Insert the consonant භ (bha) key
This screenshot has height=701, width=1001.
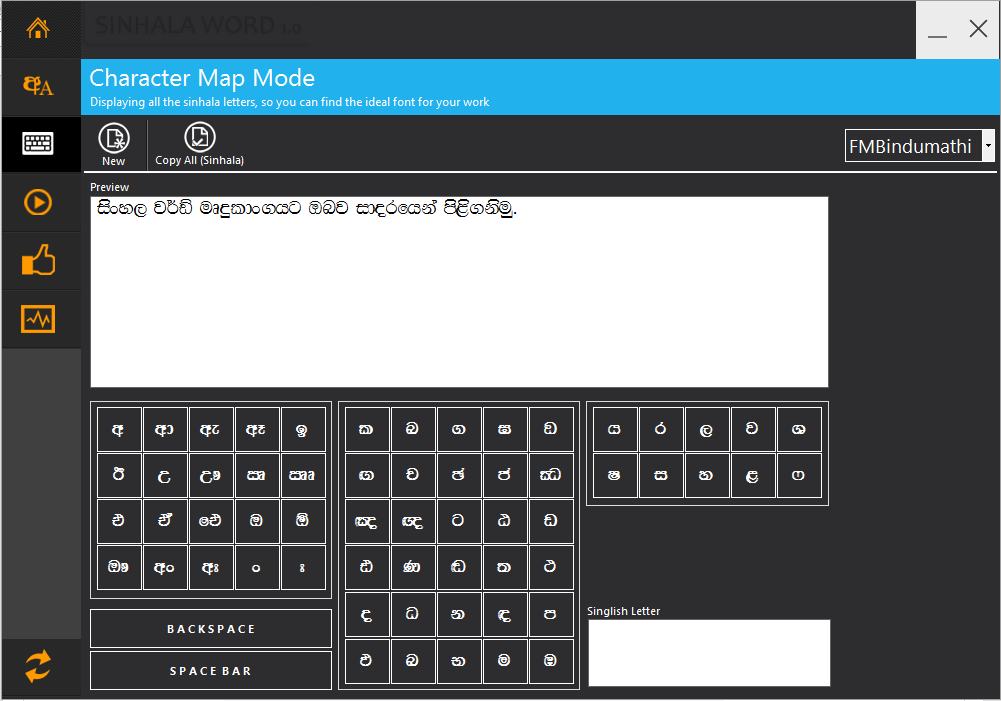click(x=459, y=661)
